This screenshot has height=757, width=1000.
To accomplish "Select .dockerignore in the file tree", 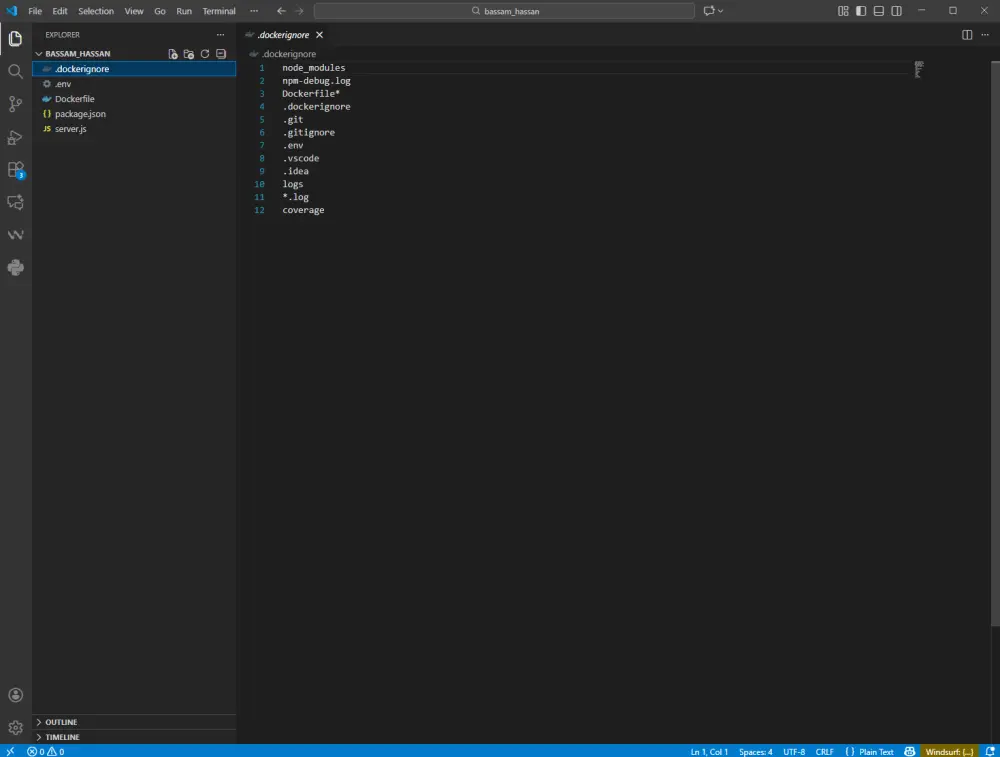I will click(134, 69).
